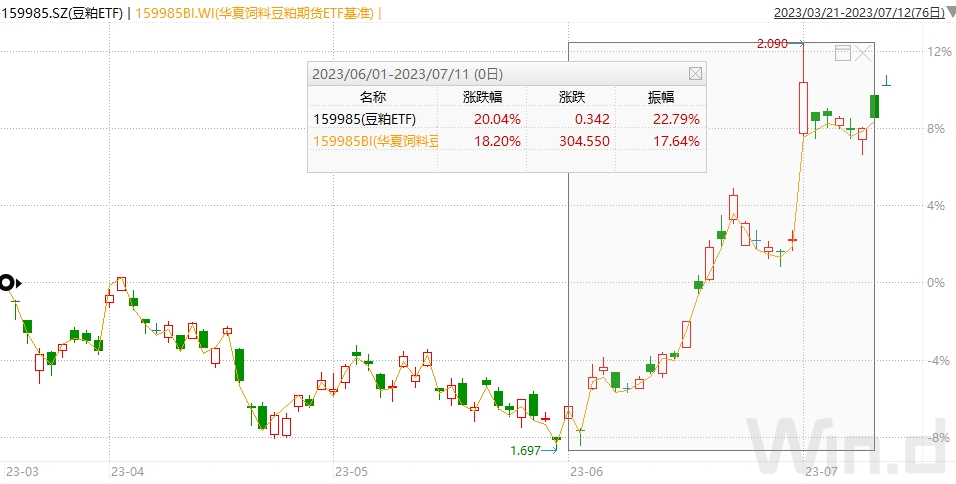The width and height of the screenshot is (956, 484).
Task: Click the 18.20% change value
Action: click(x=497, y=141)
